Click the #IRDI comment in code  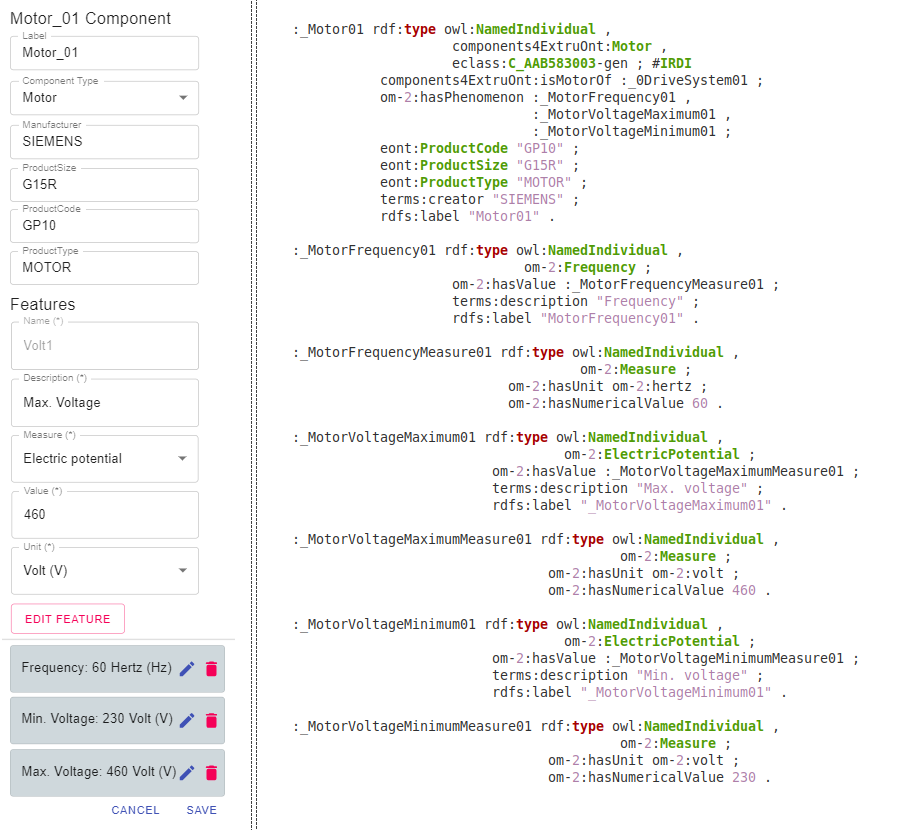(x=672, y=63)
